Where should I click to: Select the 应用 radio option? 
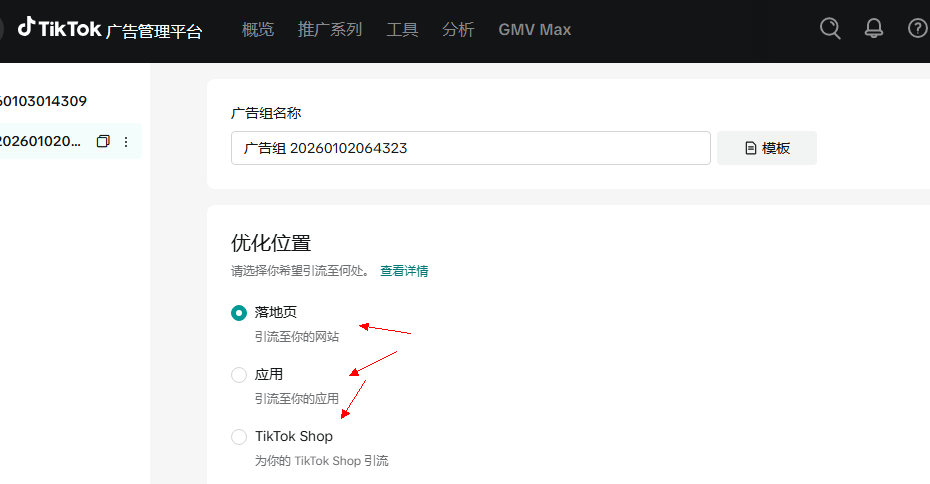(239, 375)
